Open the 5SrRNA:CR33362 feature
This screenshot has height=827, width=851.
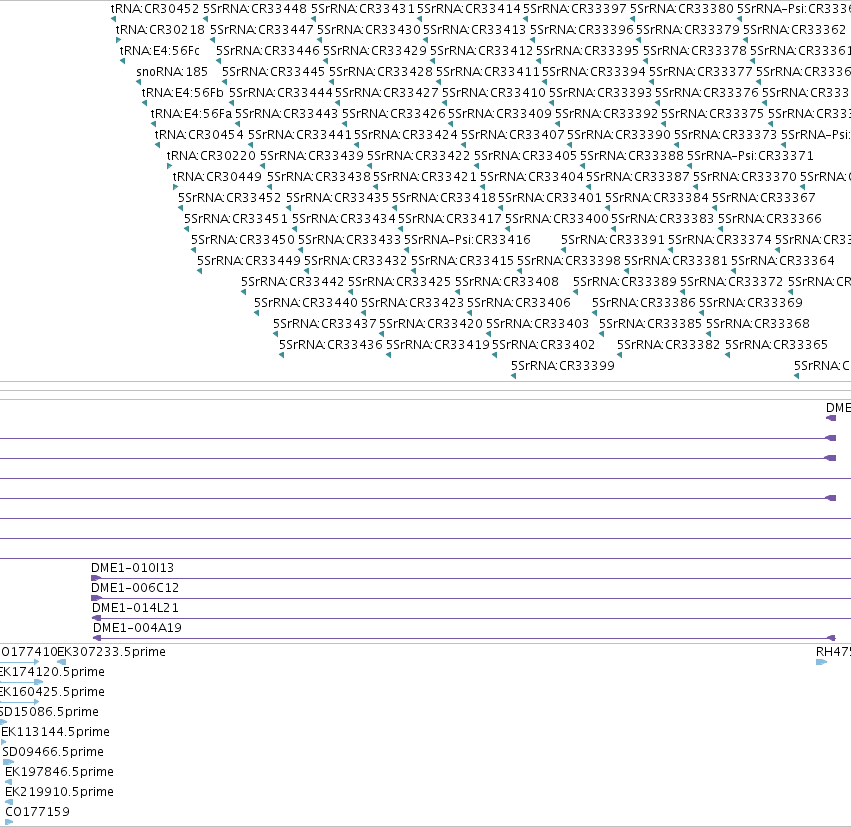click(795, 30)
